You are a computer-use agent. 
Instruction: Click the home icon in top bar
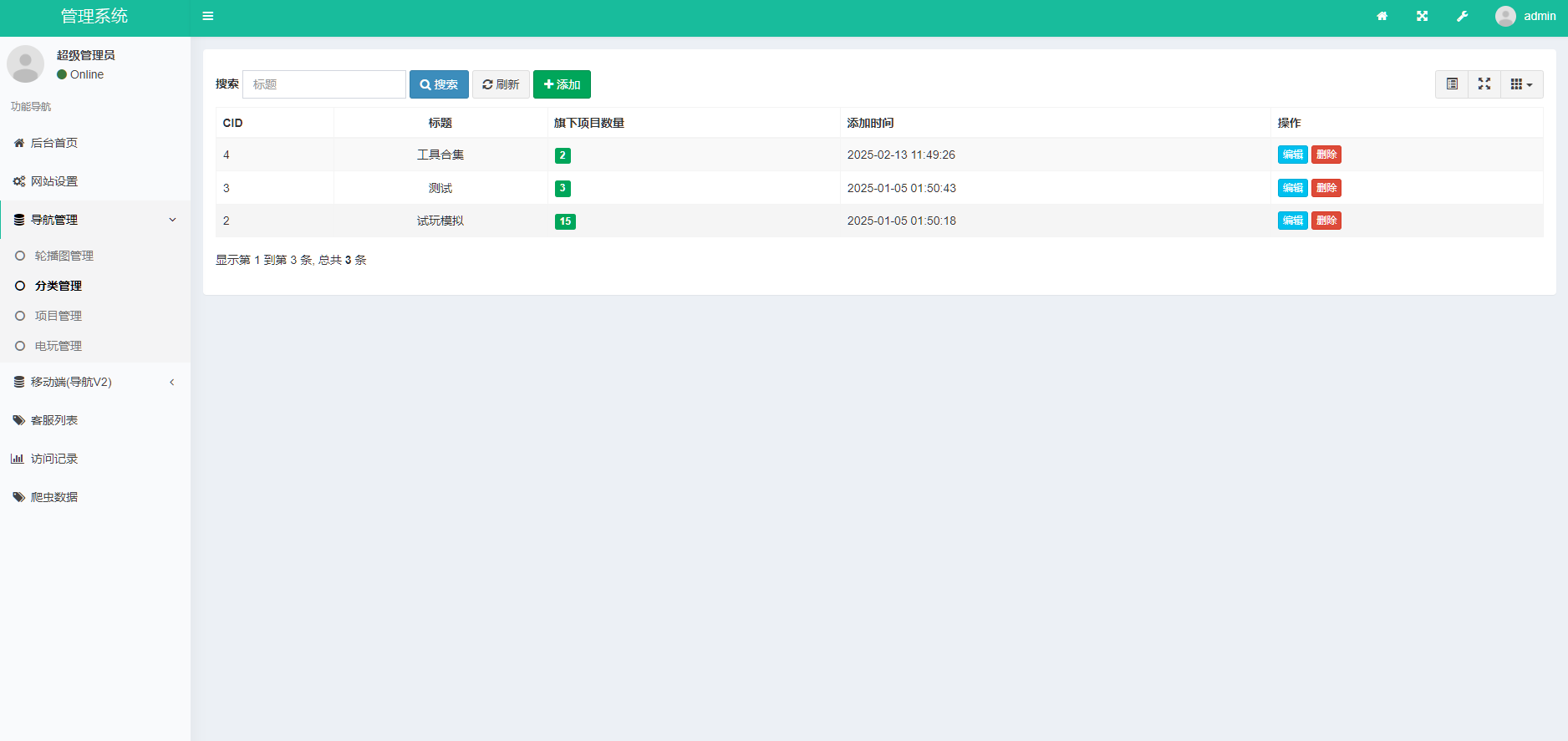click(1382, 16)
